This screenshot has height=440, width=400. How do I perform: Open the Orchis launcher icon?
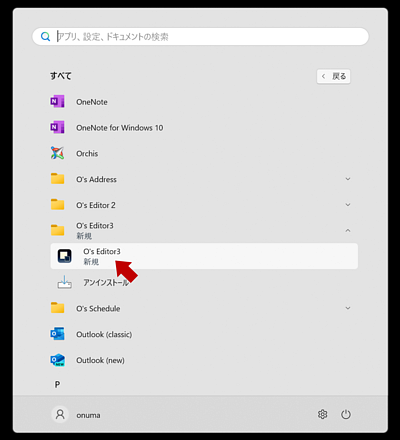click(x=57, y=153)
